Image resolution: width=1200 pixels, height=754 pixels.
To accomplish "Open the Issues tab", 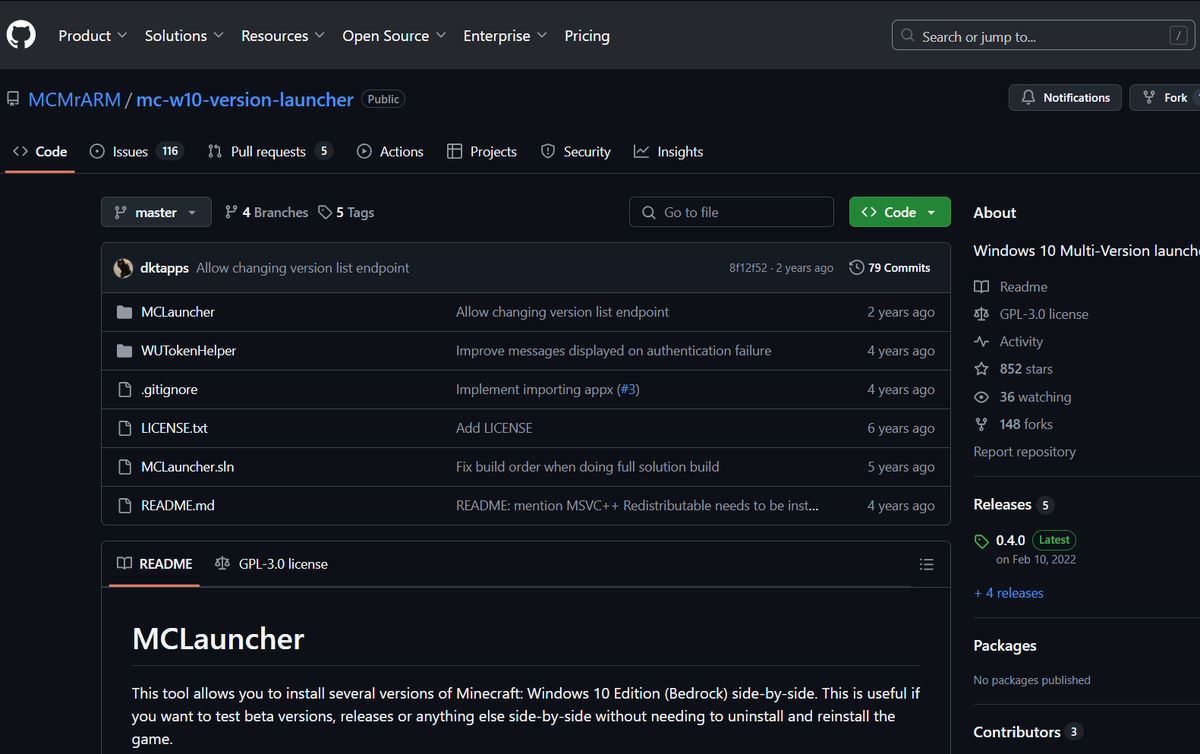I will pyautogui.click(x=136, y=151).
